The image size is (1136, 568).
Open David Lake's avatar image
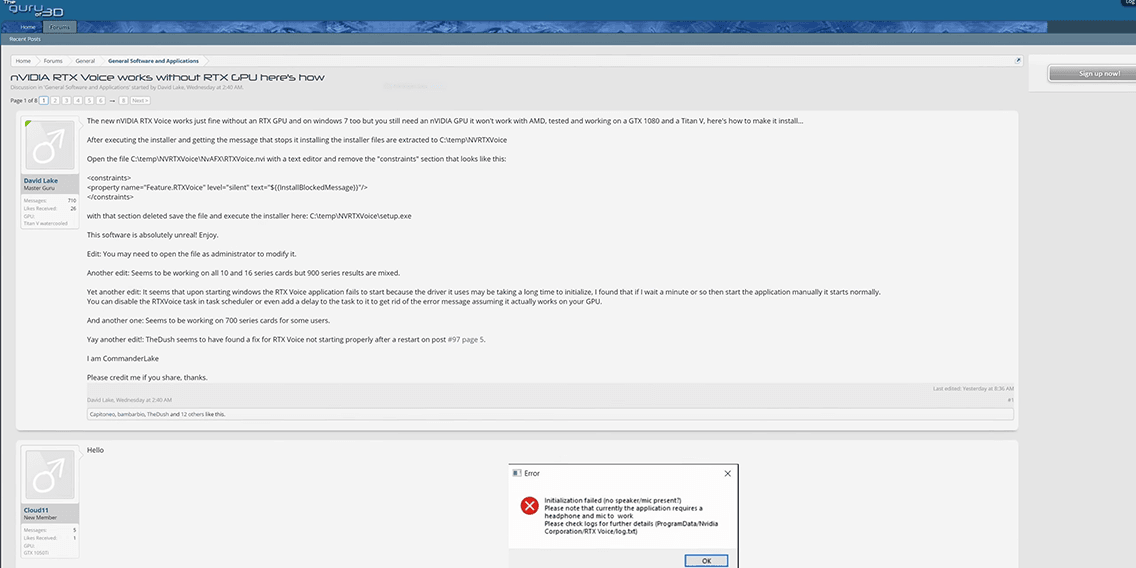50,146
